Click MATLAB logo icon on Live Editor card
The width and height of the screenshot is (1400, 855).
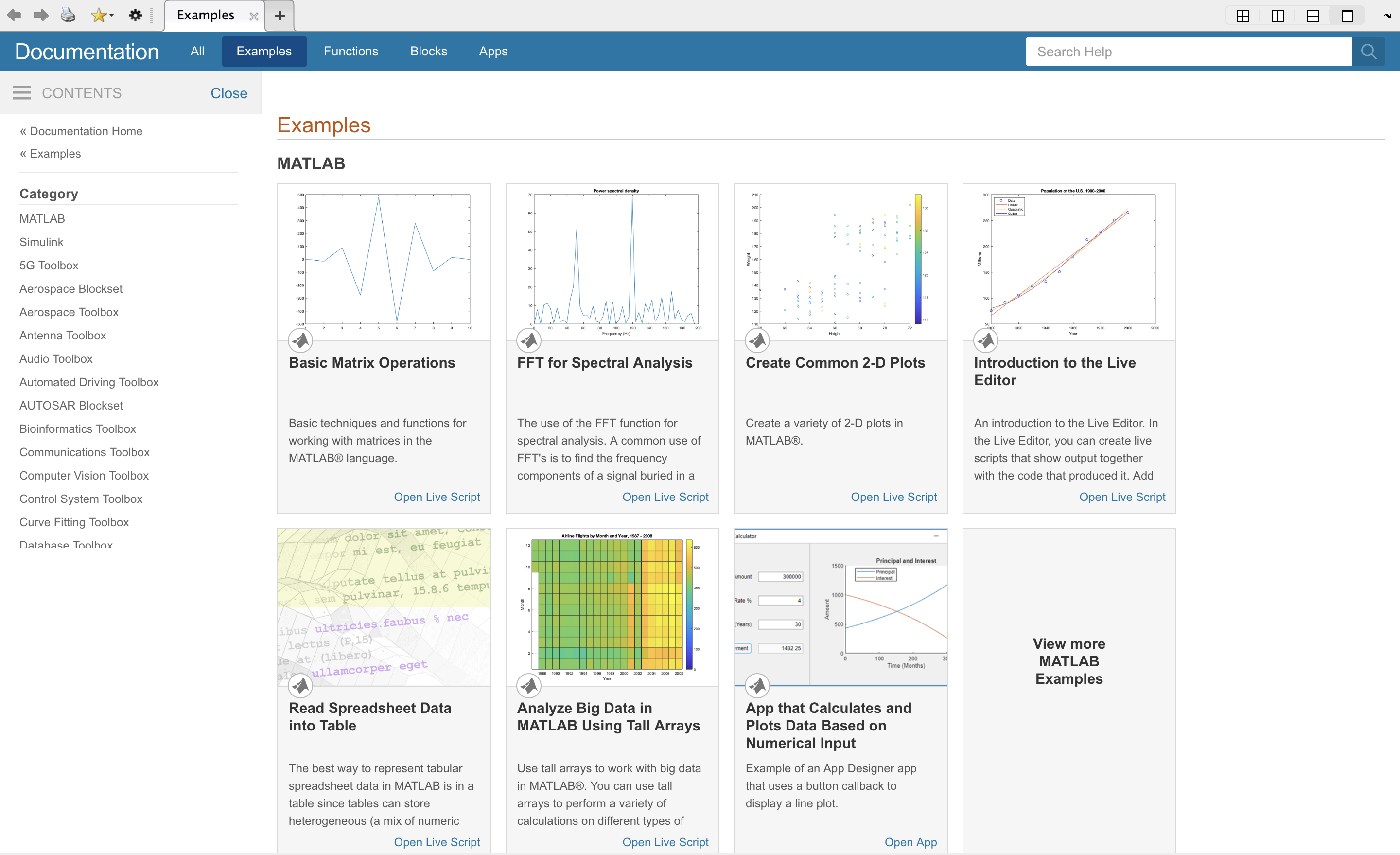tap(985, 340)
